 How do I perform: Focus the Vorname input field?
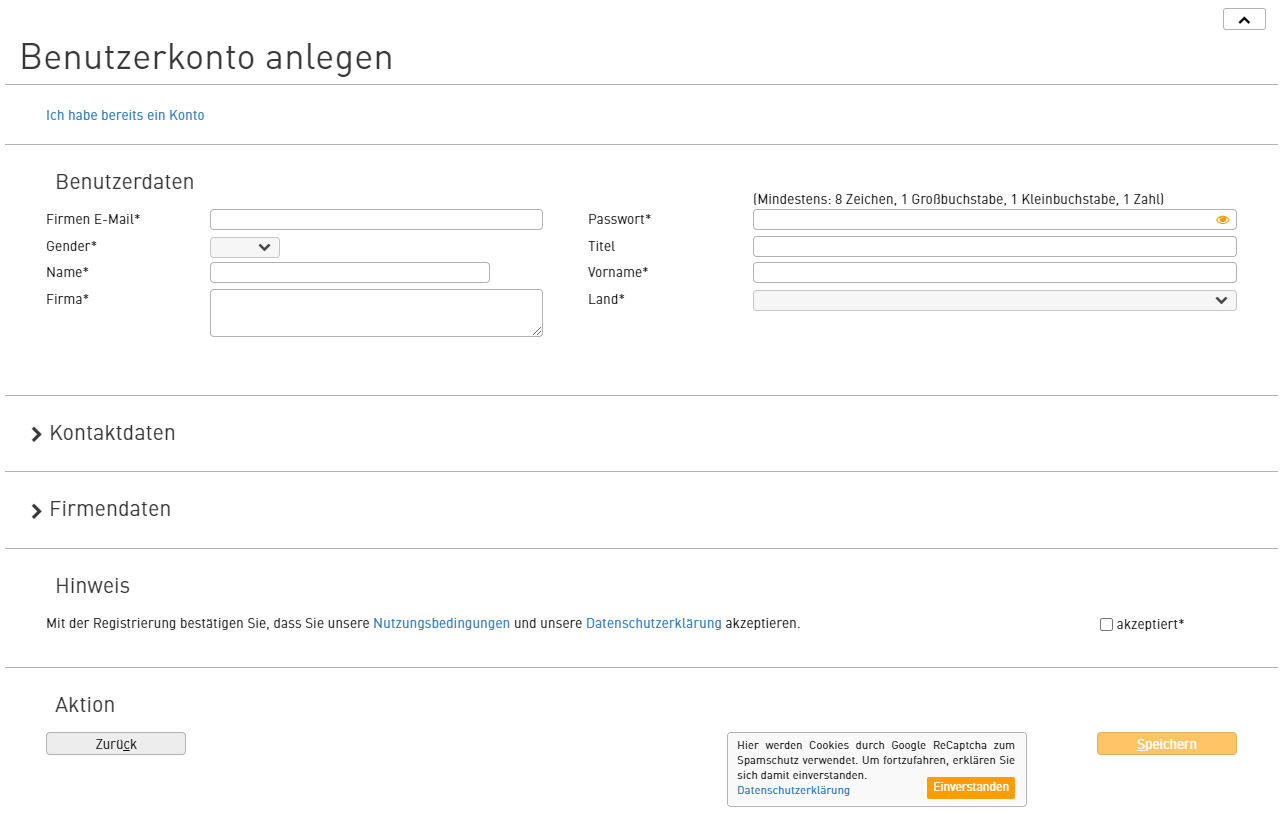tap(994, 273)
